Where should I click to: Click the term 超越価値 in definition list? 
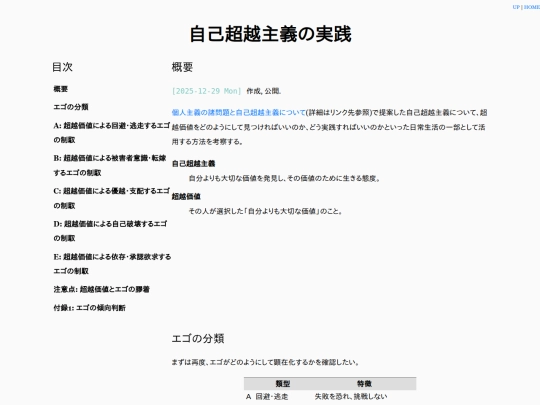point(186,196)
